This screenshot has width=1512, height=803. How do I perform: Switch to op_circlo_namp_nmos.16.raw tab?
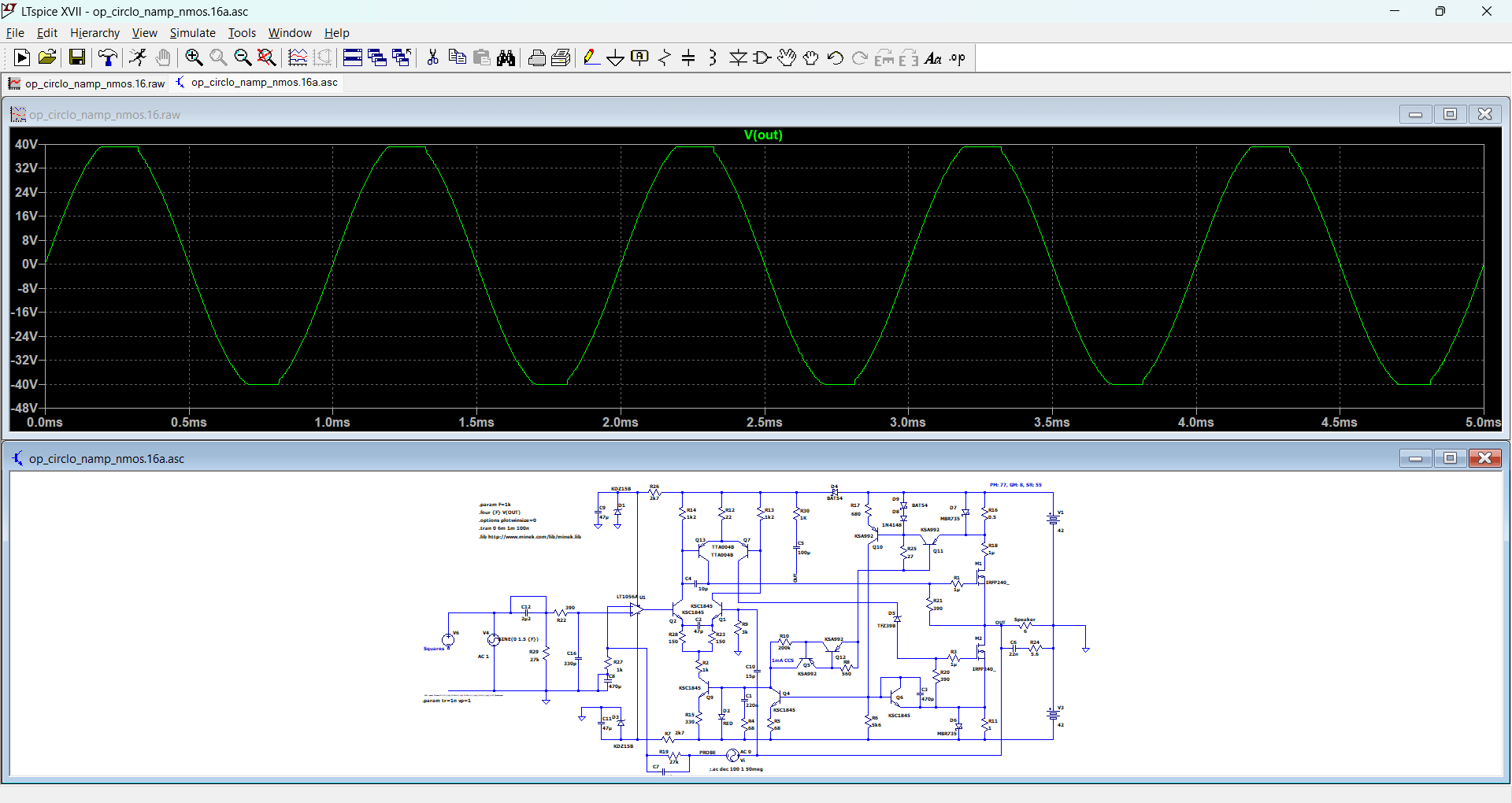tap(87, 83)
